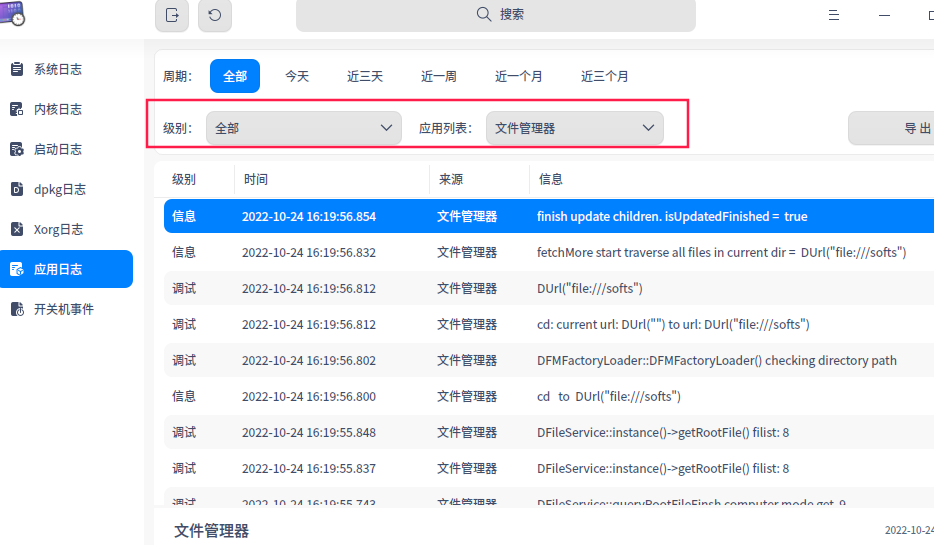Minimize the log viewer window
This screenshot has width=934, height=545.
[885, 15]
